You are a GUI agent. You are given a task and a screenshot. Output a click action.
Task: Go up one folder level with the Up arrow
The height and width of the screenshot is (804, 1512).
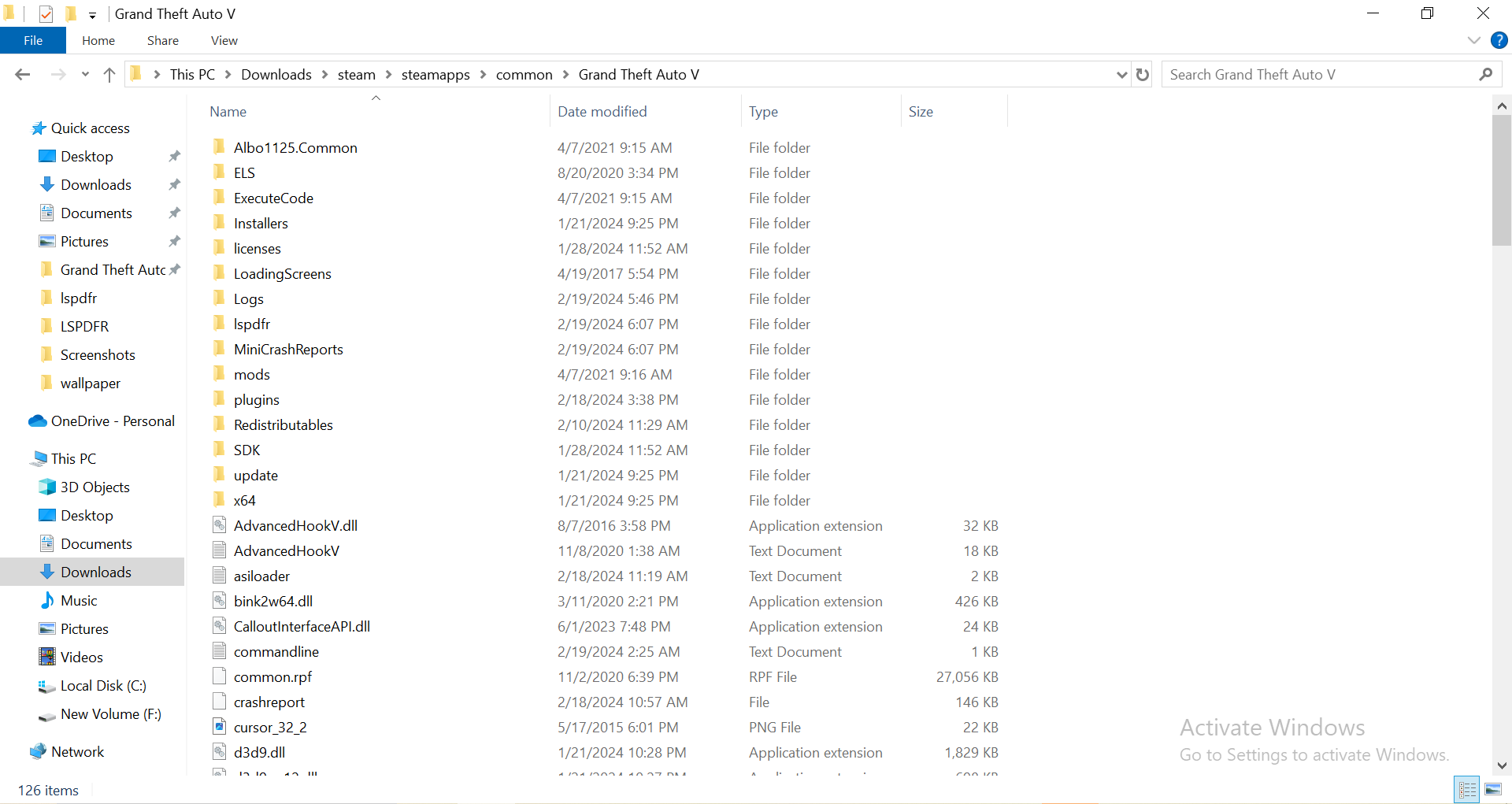tap(109, 75)
